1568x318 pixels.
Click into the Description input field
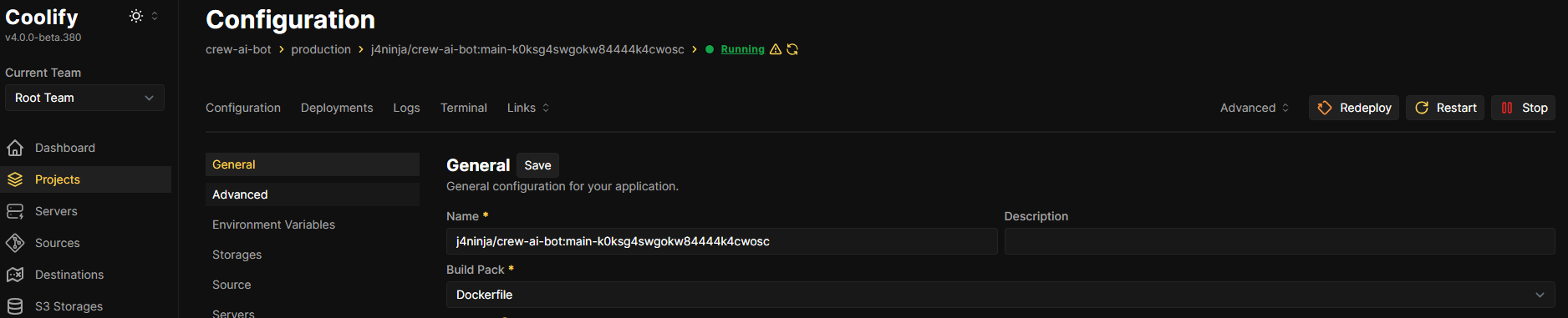click(x=1280, y=241)
